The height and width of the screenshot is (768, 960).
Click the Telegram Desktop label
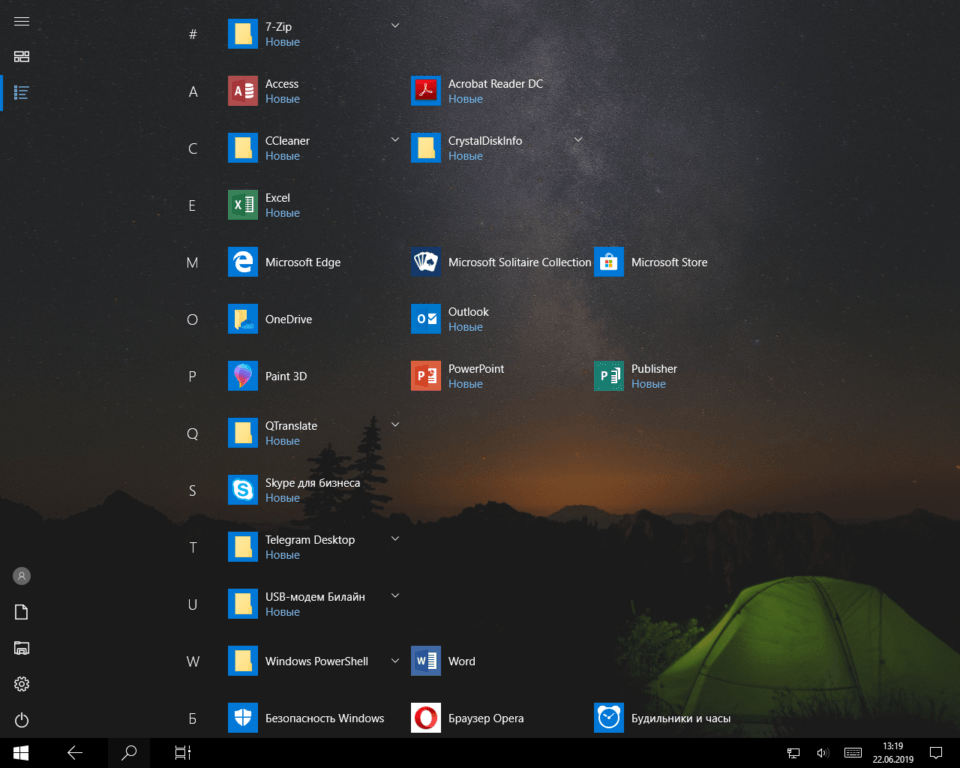pyautogui.click(x=310, y=540)
